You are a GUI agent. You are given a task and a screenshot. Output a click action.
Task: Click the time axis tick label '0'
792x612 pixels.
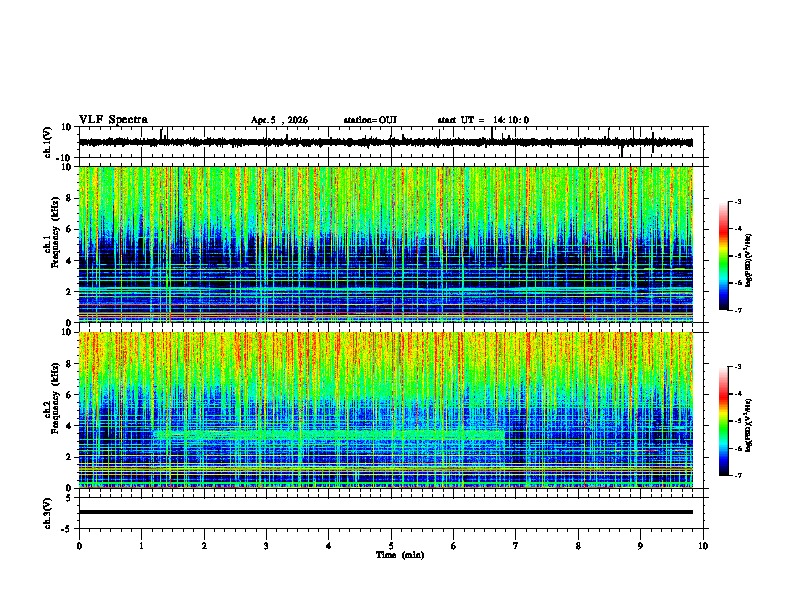point(79,546)
